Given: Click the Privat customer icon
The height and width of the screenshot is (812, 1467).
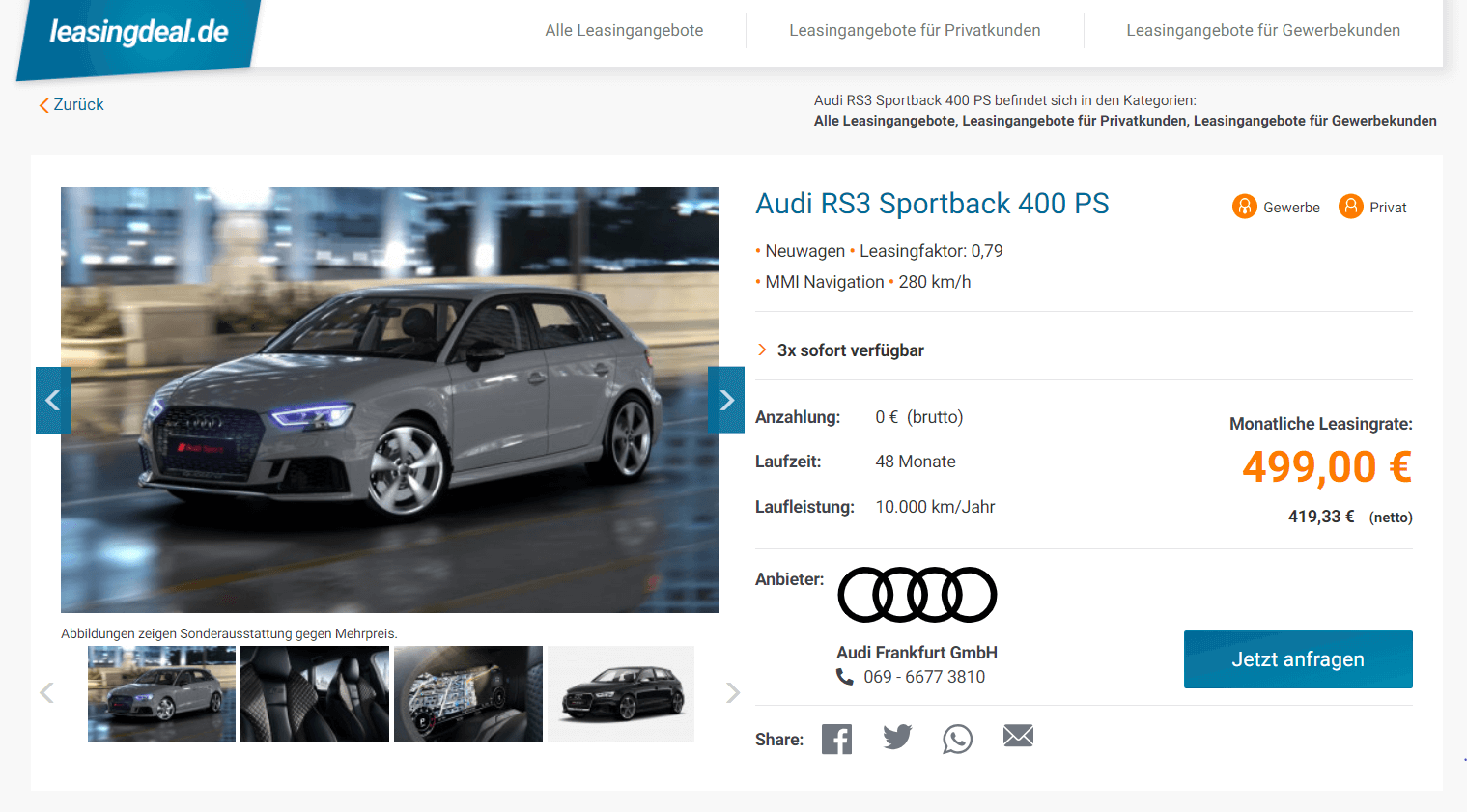Looking at the screenshot, I should pyautogui.click(x=1351, y=207).
